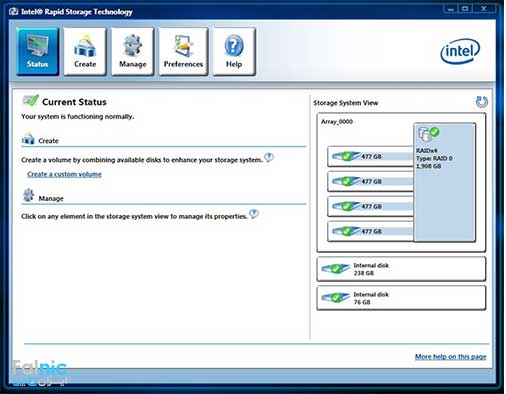Click the disk icon of the 76 GB internal disk

tap(335, 298)
